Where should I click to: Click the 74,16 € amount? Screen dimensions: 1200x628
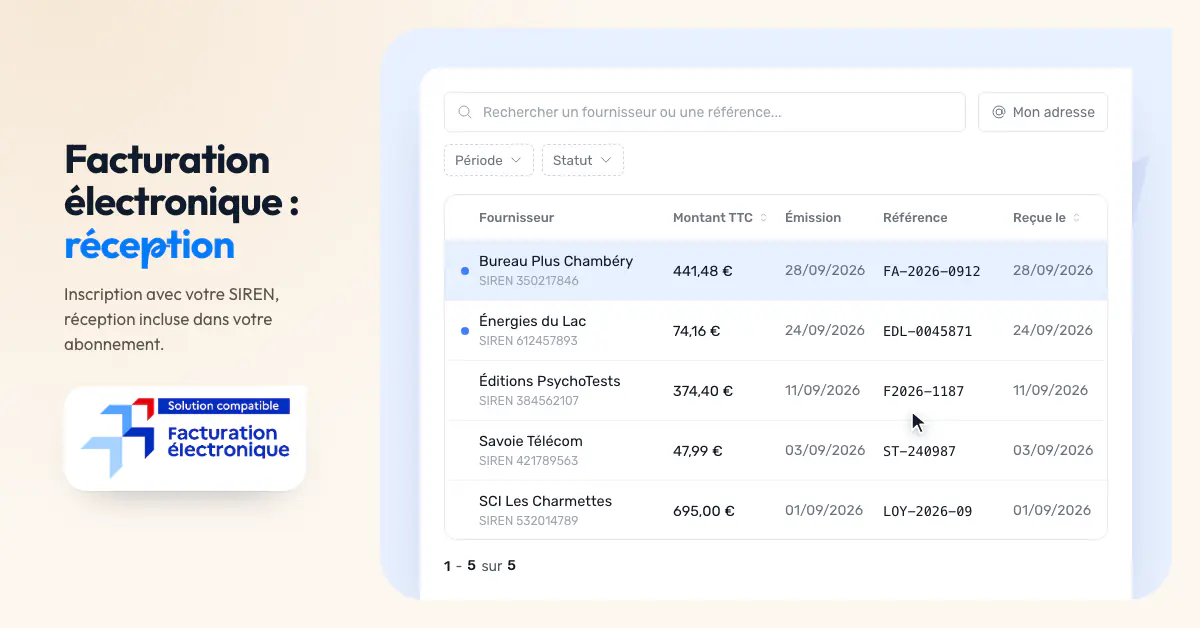[x=697, y=331]
